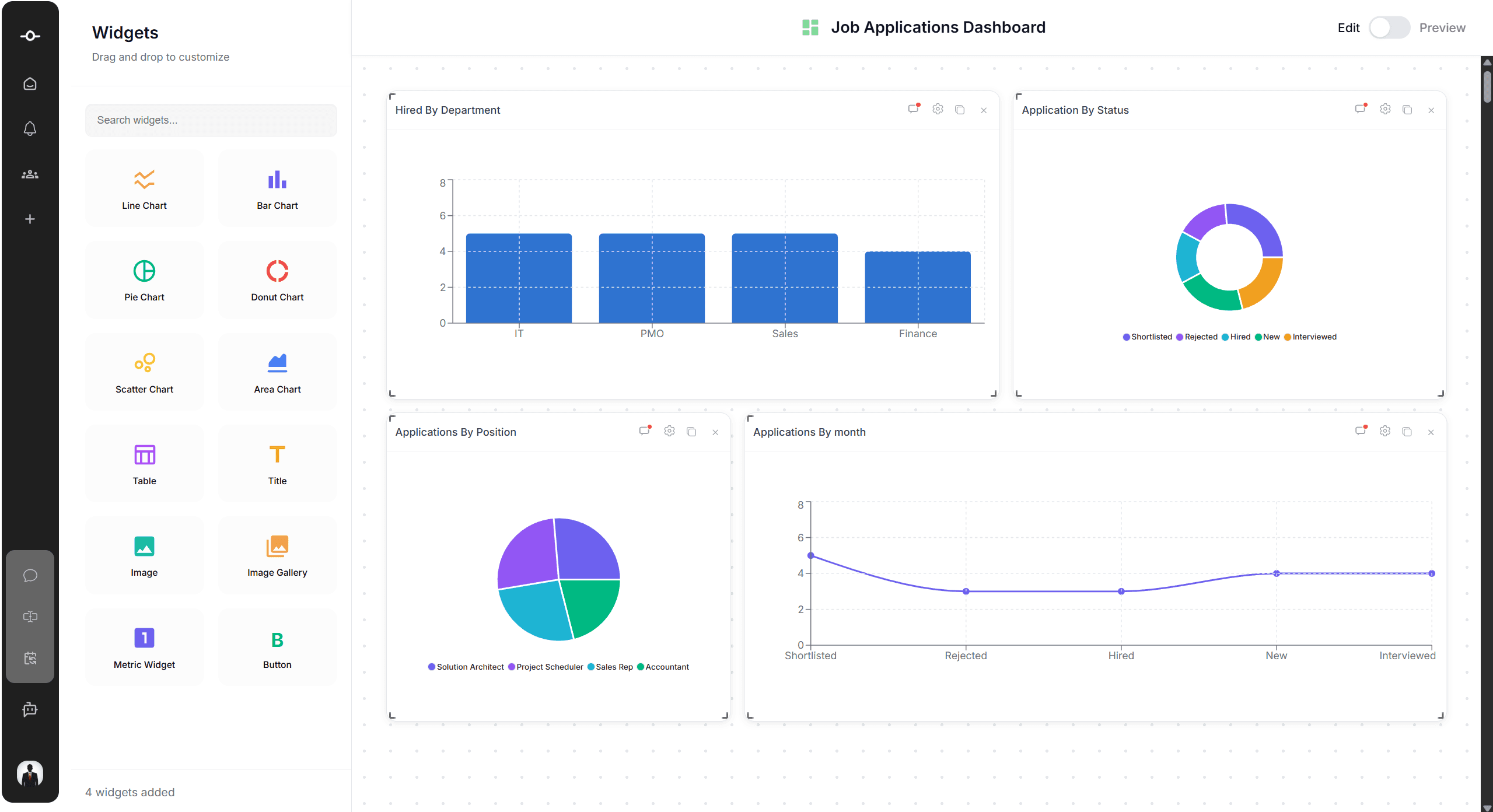The height and width of the screenshot is (812, 1493).
Task: Open comments on Hired By Department
Action: click(x=914, y=109)
